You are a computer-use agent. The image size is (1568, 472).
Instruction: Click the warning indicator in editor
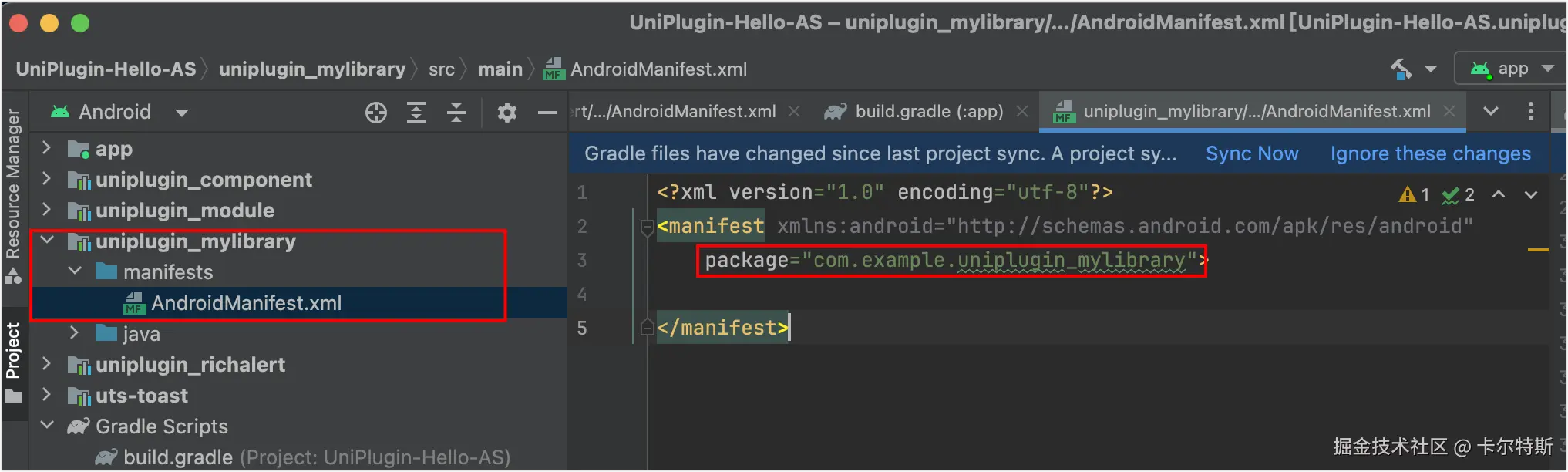tap(1414, 194)
